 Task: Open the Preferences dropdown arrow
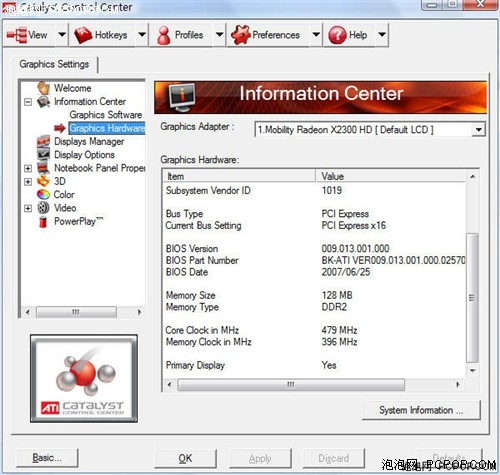316,35
